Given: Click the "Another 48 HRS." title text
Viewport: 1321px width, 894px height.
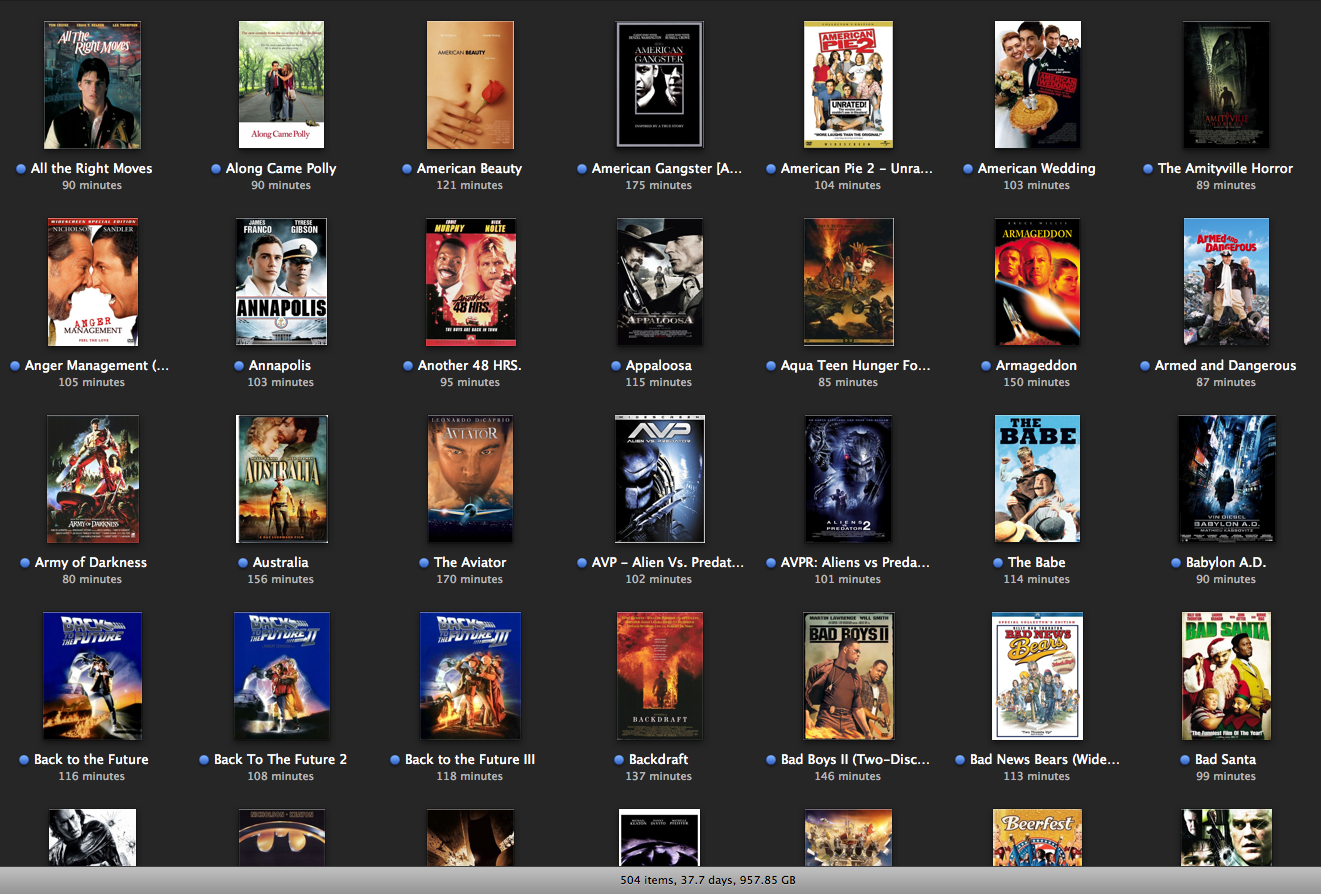Looking at the screenshot, I should (470, 365).
